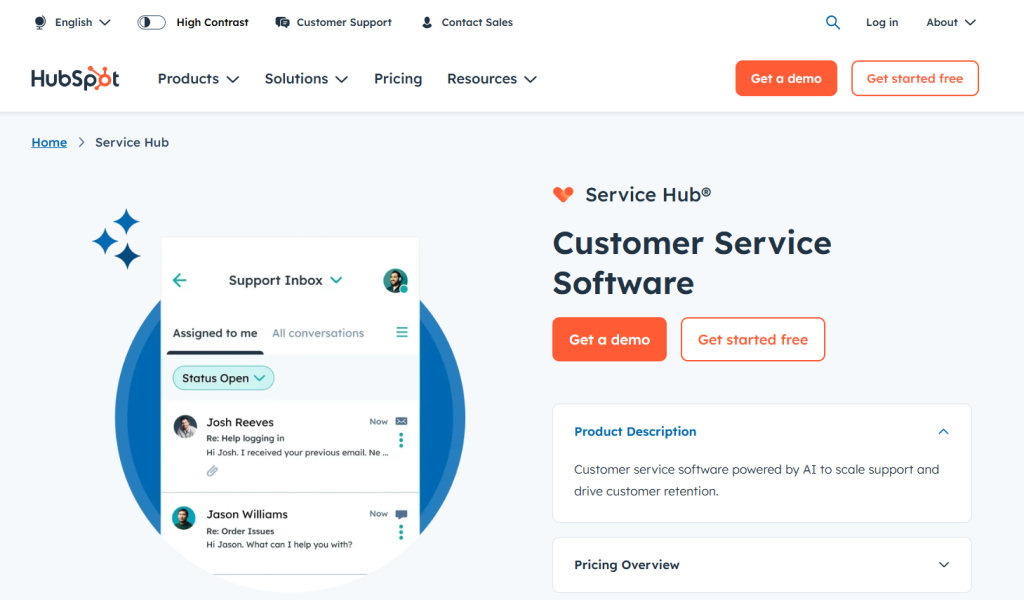Click the heart icon beside Service Hub

(x=563, y=194)
